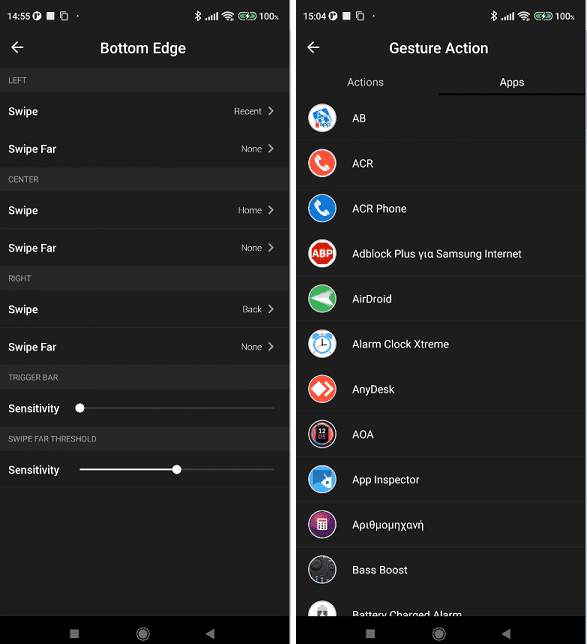This screenshot has height=644, width=587.
Task: Adjust the Trigger Bar sensitivity slider handle
Action: tap(80, 408)
